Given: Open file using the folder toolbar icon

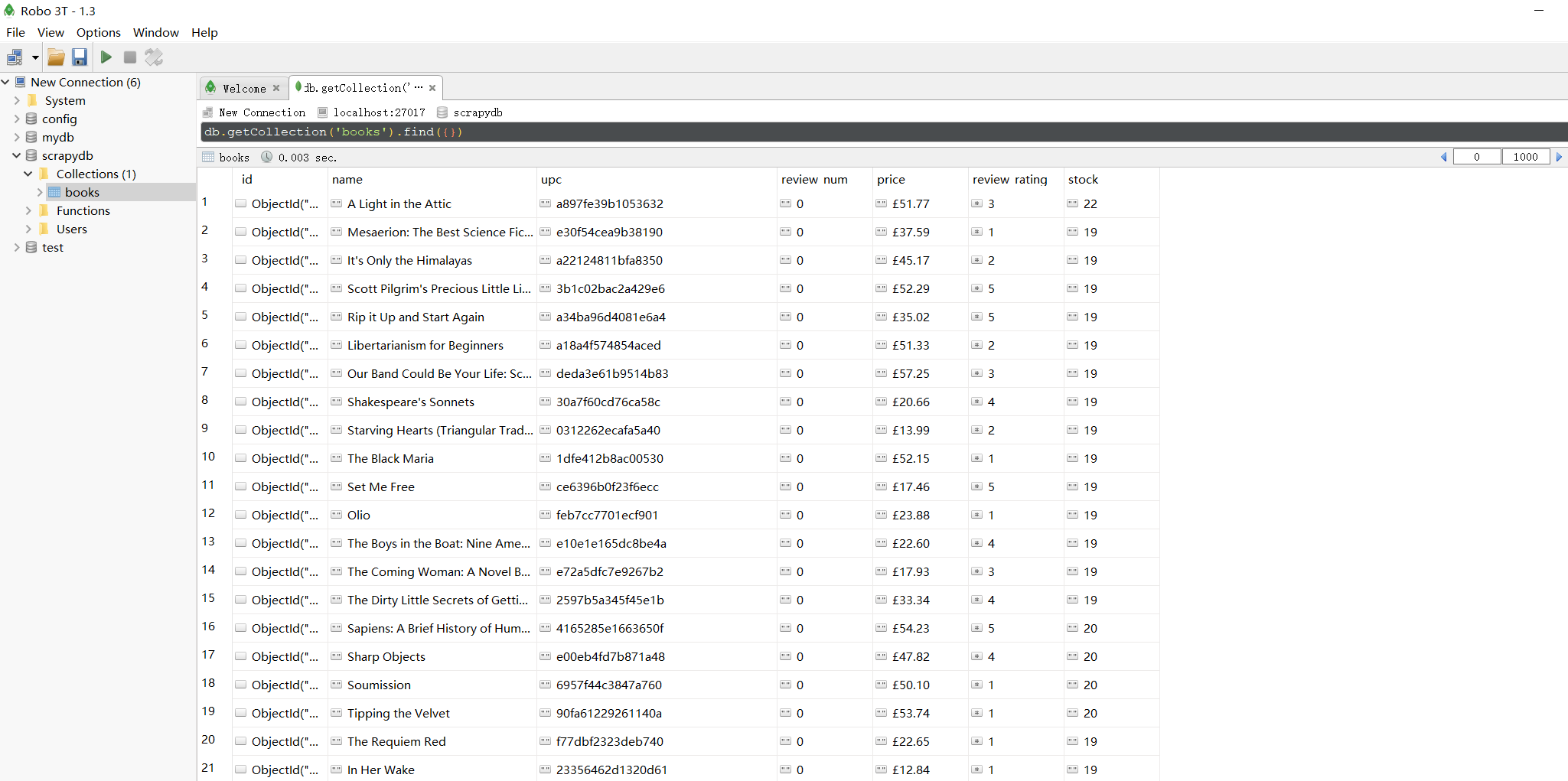Looking at the screenshot, I should click(x=56, y=57).
